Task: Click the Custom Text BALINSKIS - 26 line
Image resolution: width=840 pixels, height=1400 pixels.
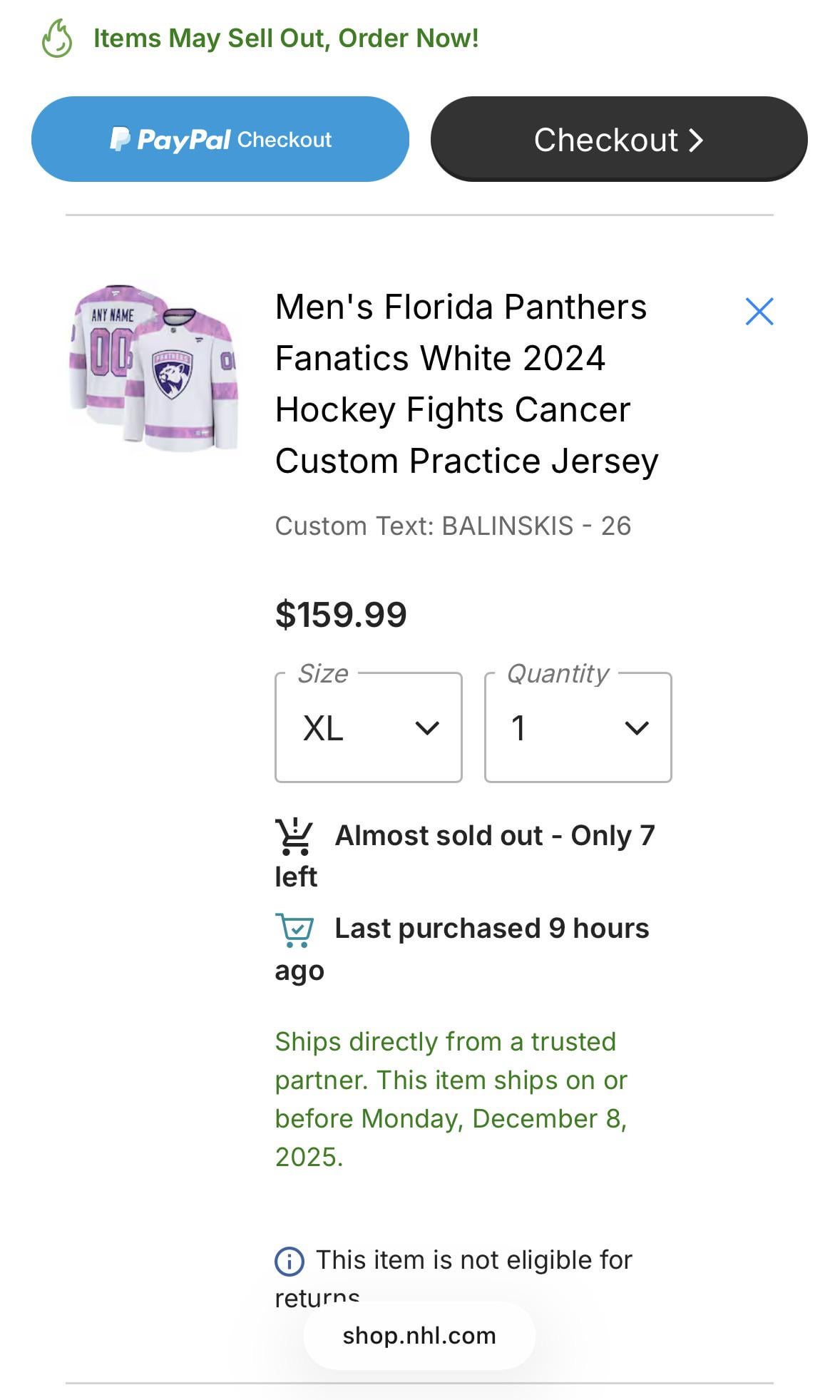Action: [453, 526]
